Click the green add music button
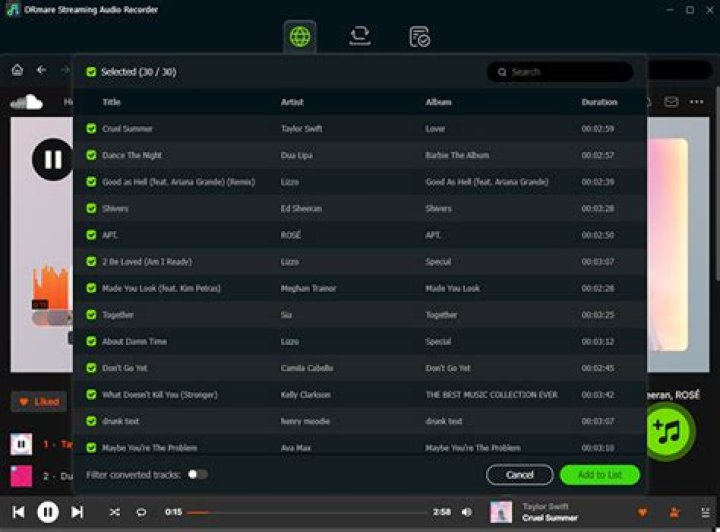The height and width of the screenshot is (532, 720). click(668, 431)
